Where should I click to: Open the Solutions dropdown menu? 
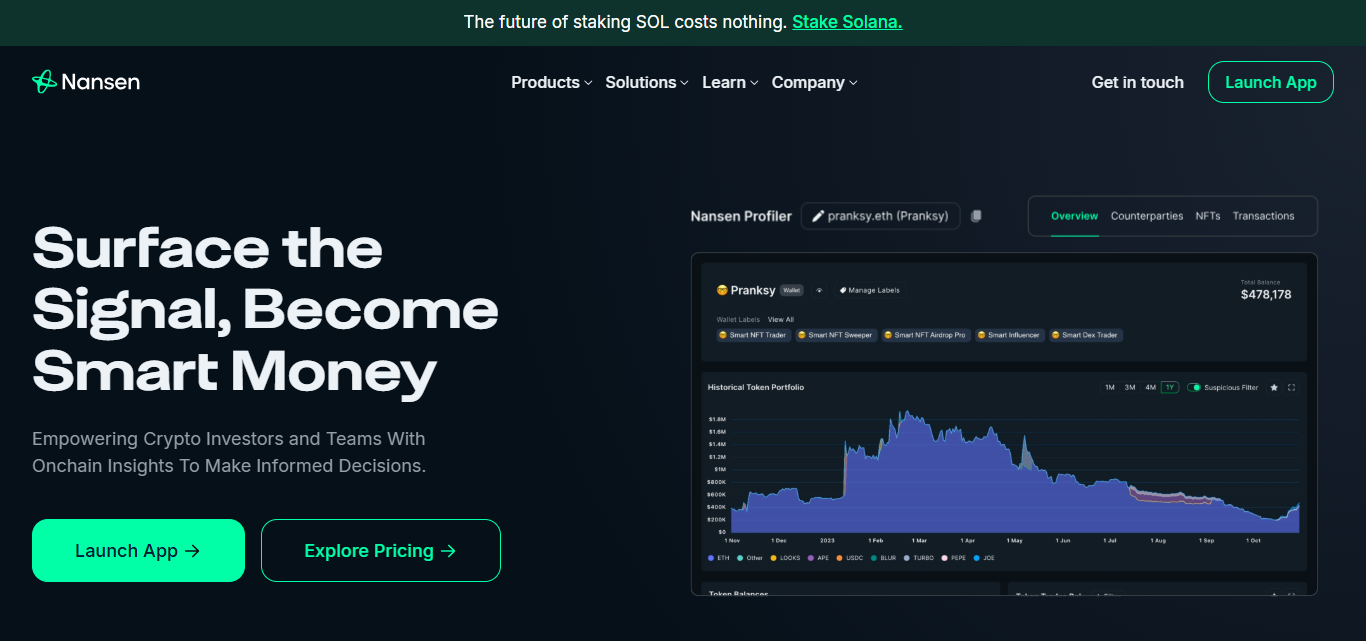(x=646, y=82)
